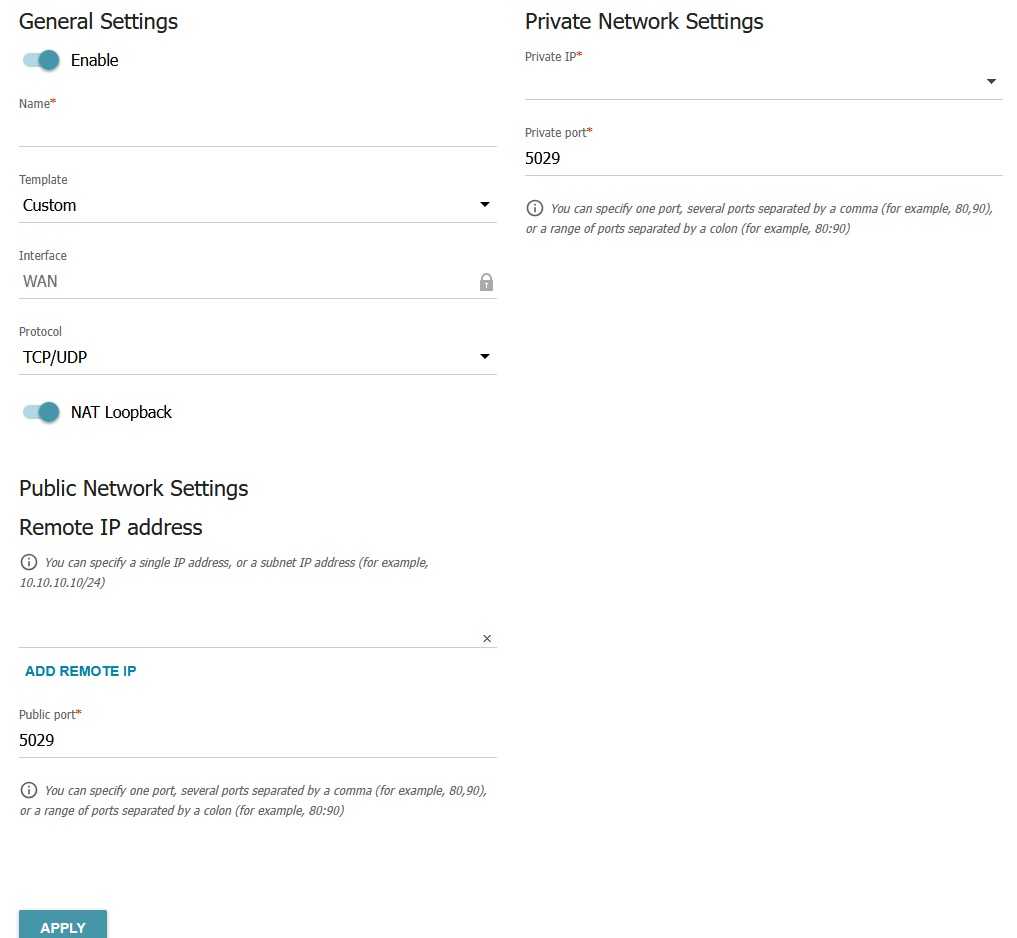The width and height of the screenshot is (1017, 938).
Task: Click the ADD REMOTE IP link
Action: 81,671
